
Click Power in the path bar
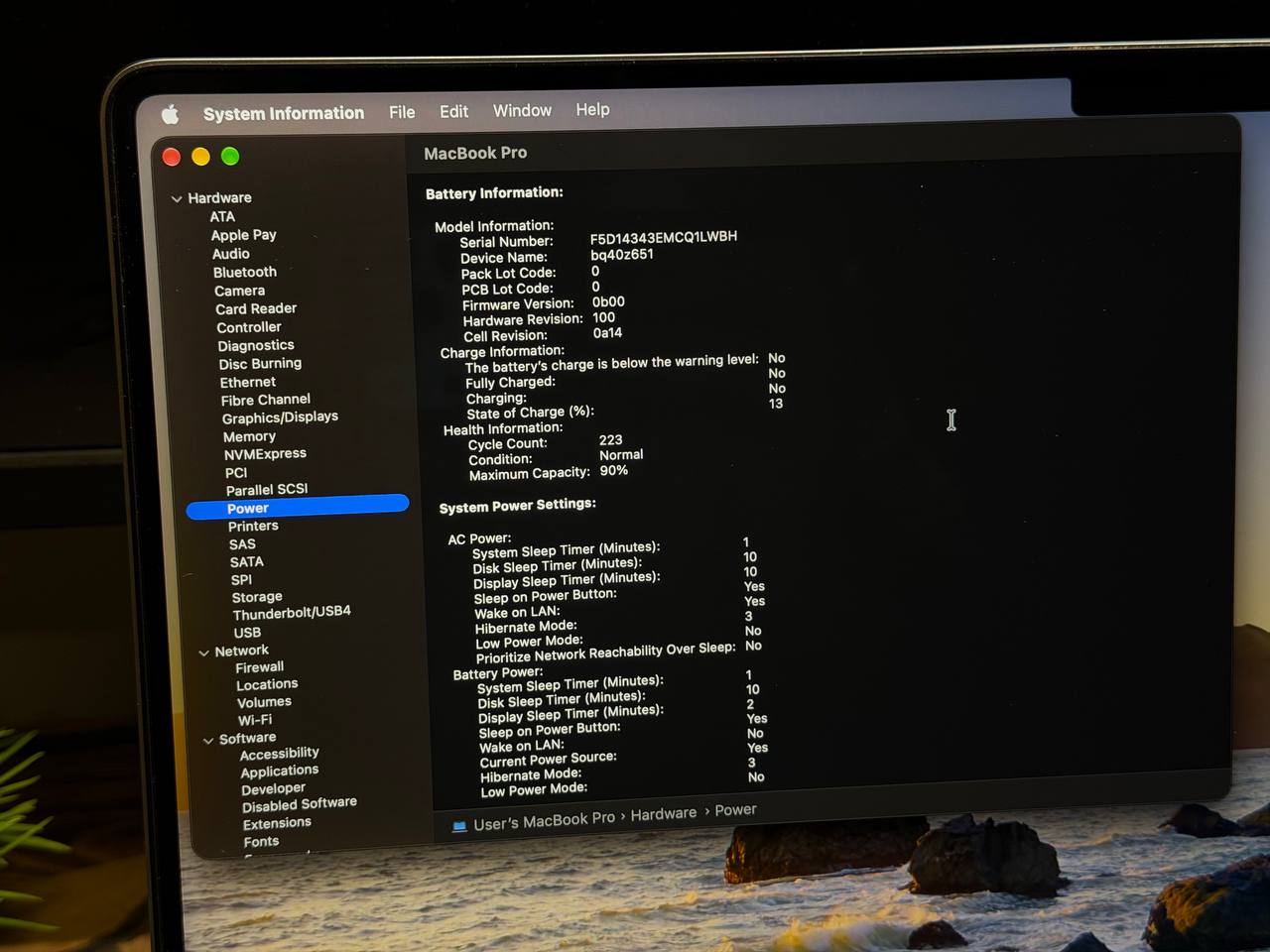pyautogui.click(x=735, y=810)
